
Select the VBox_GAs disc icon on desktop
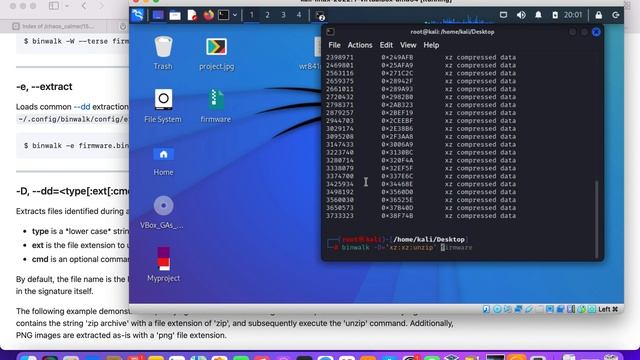click(162, 212)
